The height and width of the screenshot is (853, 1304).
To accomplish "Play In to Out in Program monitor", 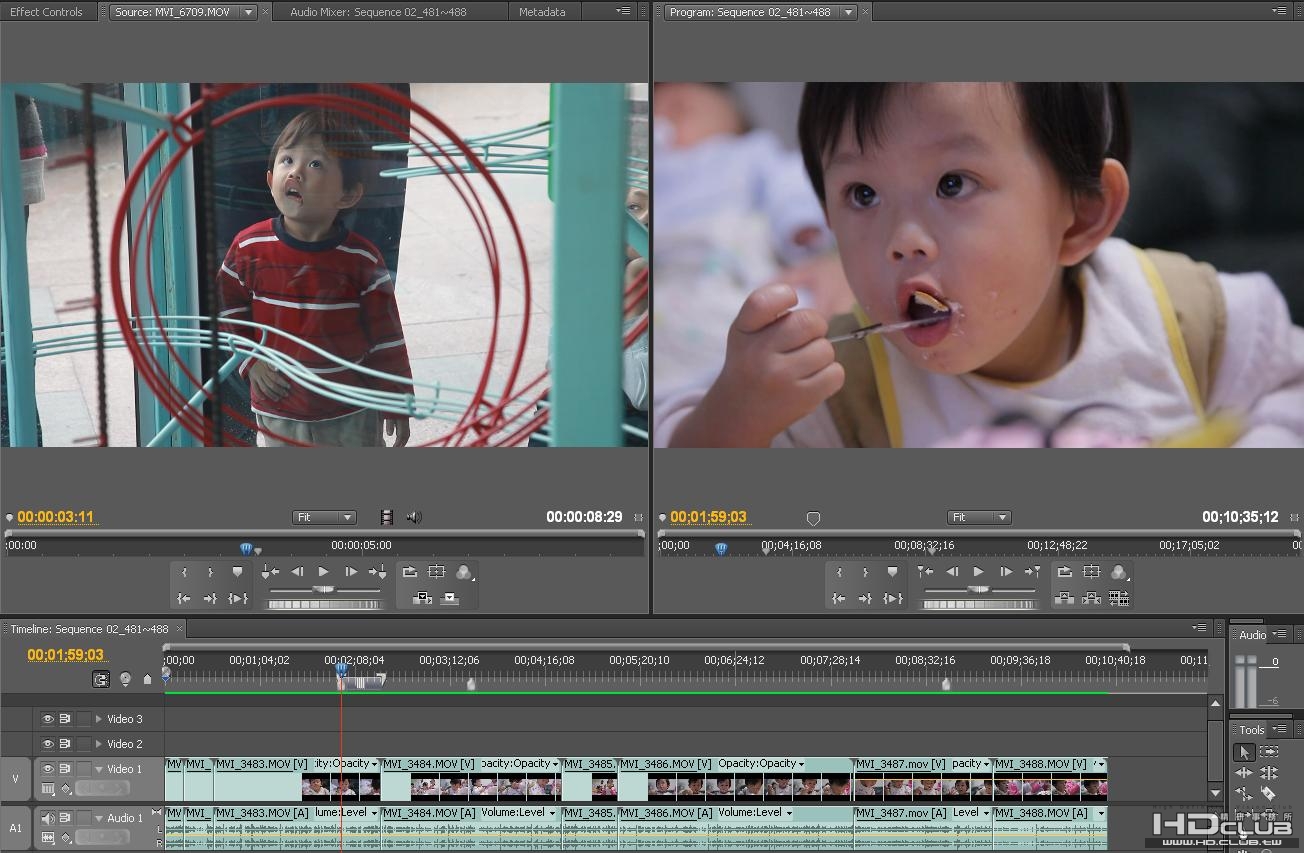I will coord(893,598).
